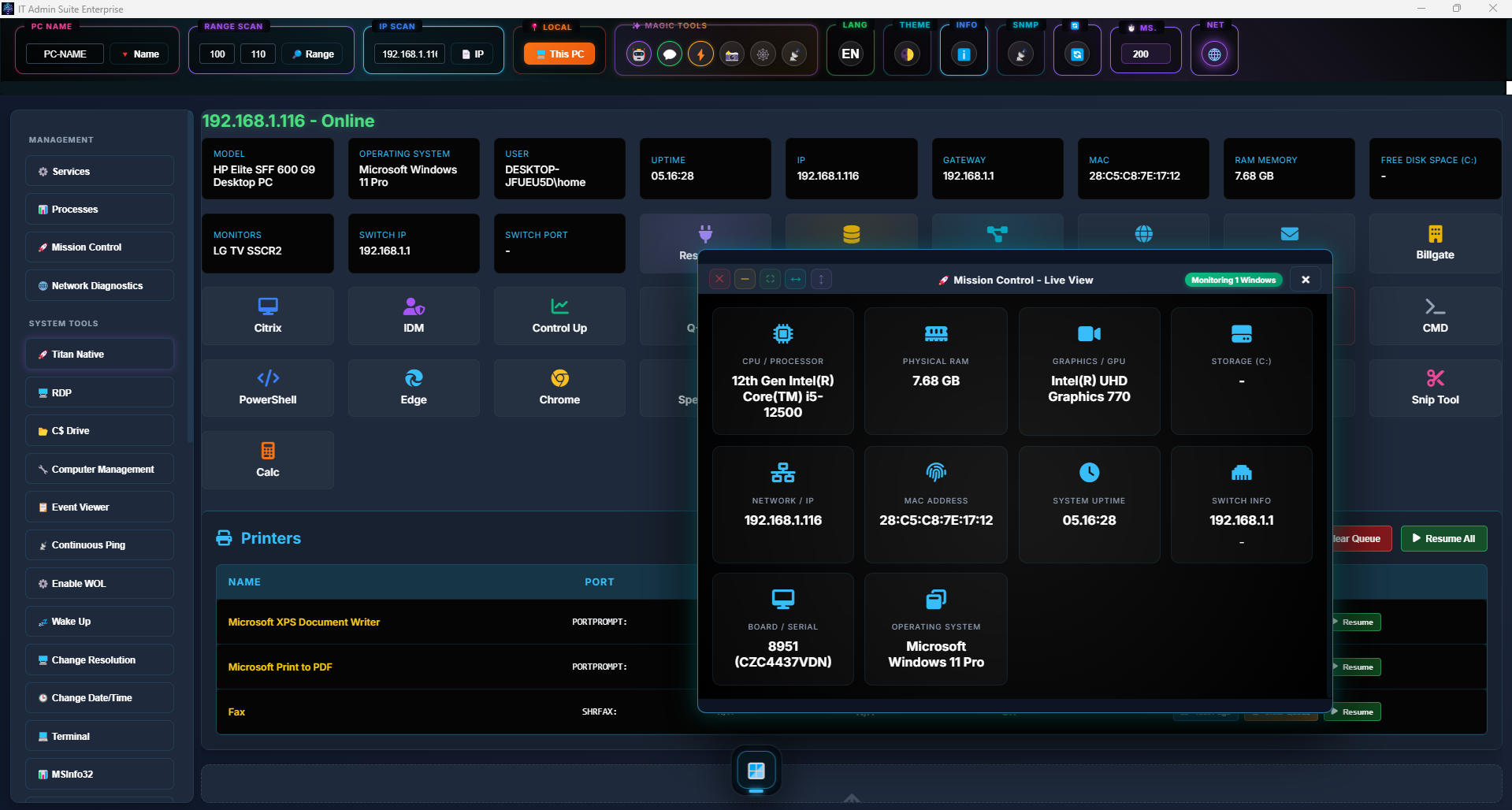Click the envelope mail tile
Image resolution: width=1512 pixels, height=810 pixels.
[x=1289, y=233]
